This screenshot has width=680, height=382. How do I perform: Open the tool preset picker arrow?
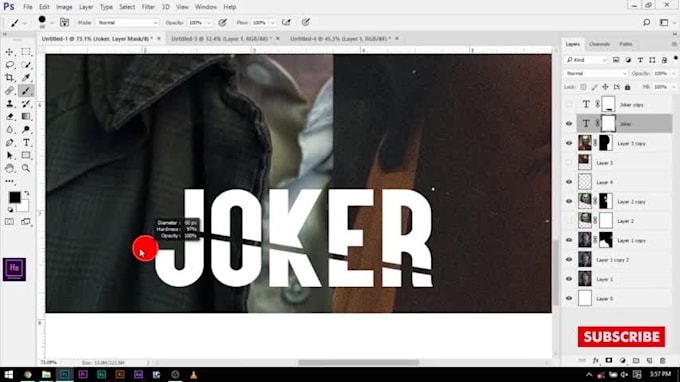tap(25, 23)
